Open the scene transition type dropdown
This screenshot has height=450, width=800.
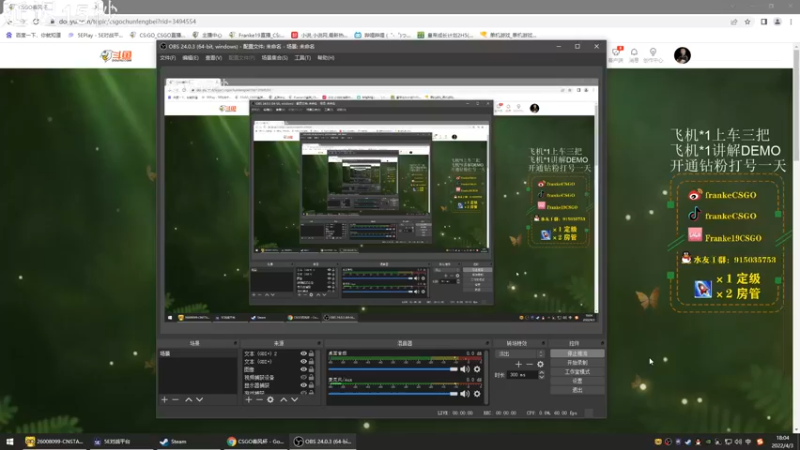click(520, 354)
